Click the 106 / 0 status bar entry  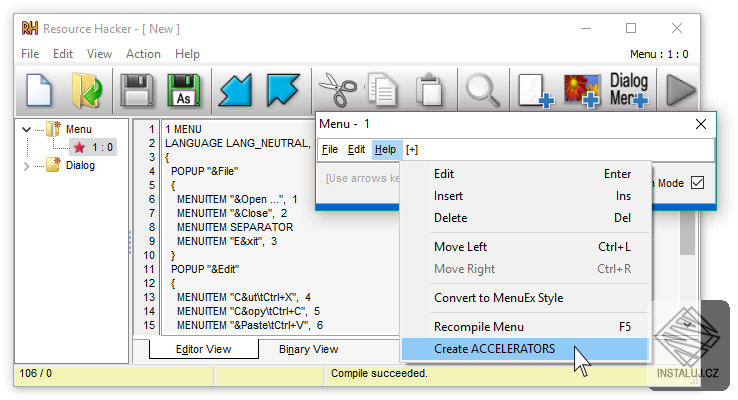click(x=36, y=373)
